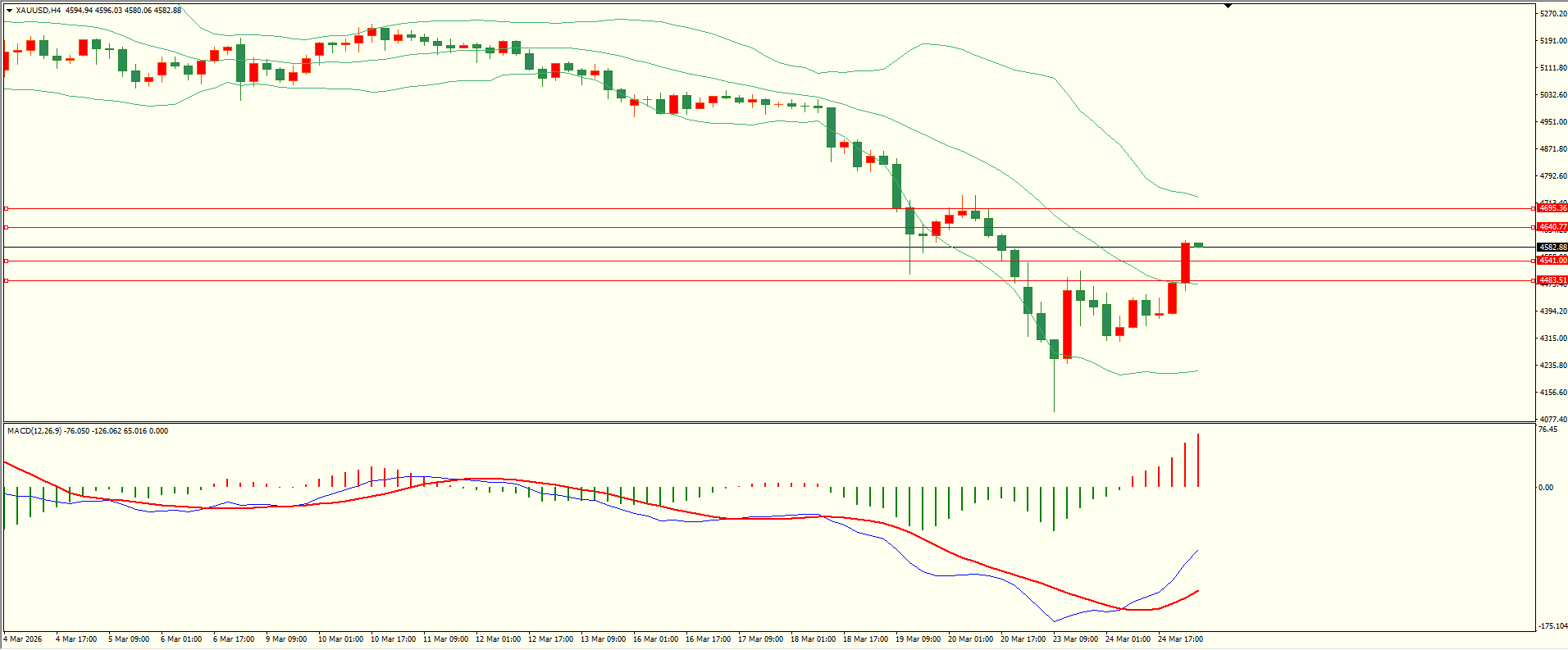Screen dimensions: 1568x650
Task: Click right handle of 4483.51 line
Action: click(x=1534, y=280)
